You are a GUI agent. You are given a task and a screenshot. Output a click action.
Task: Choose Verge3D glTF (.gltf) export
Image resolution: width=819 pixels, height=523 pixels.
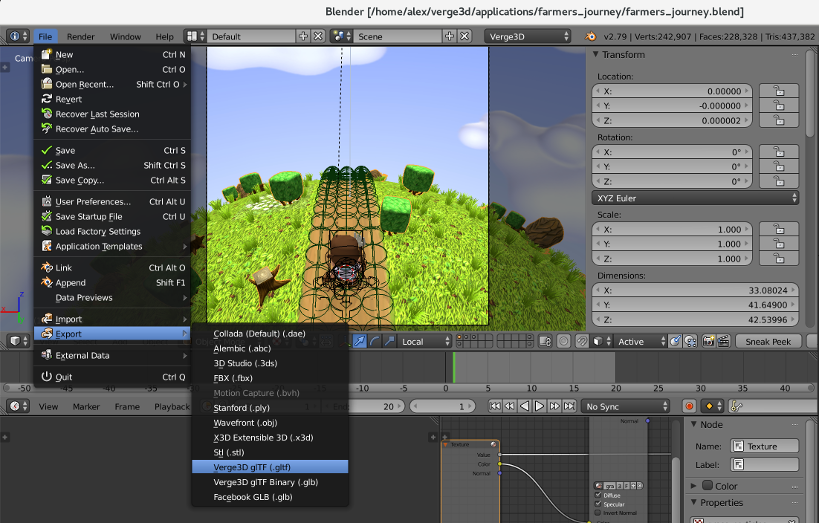270,467
